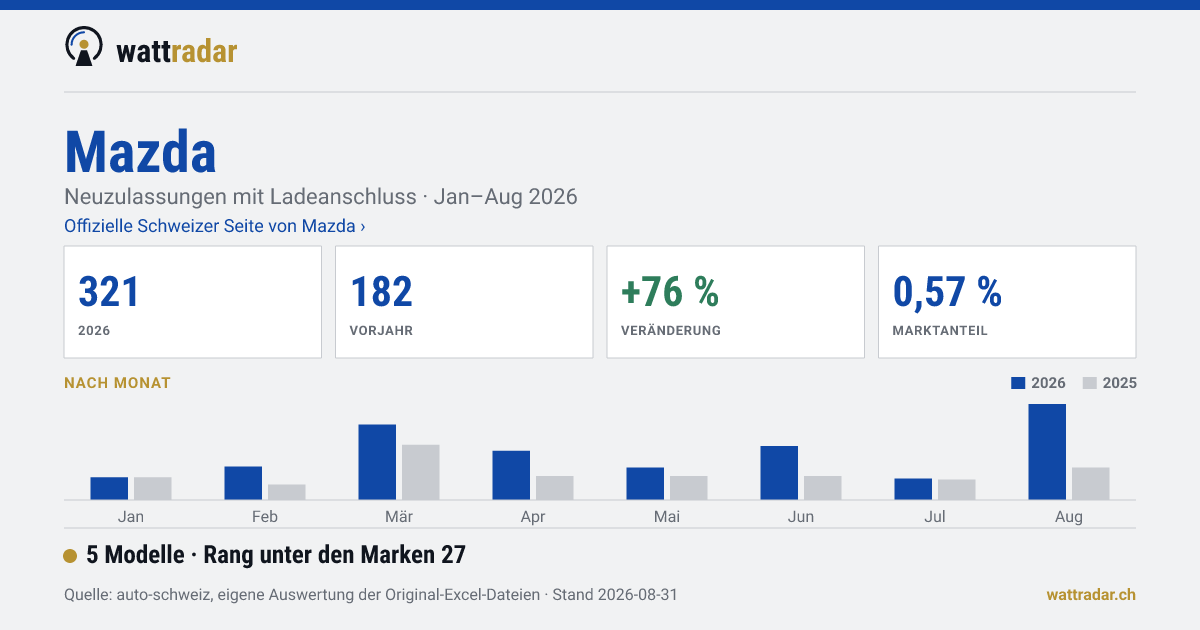
Task: Click the blue April 2026 bar
Action: tap(511, 475)
